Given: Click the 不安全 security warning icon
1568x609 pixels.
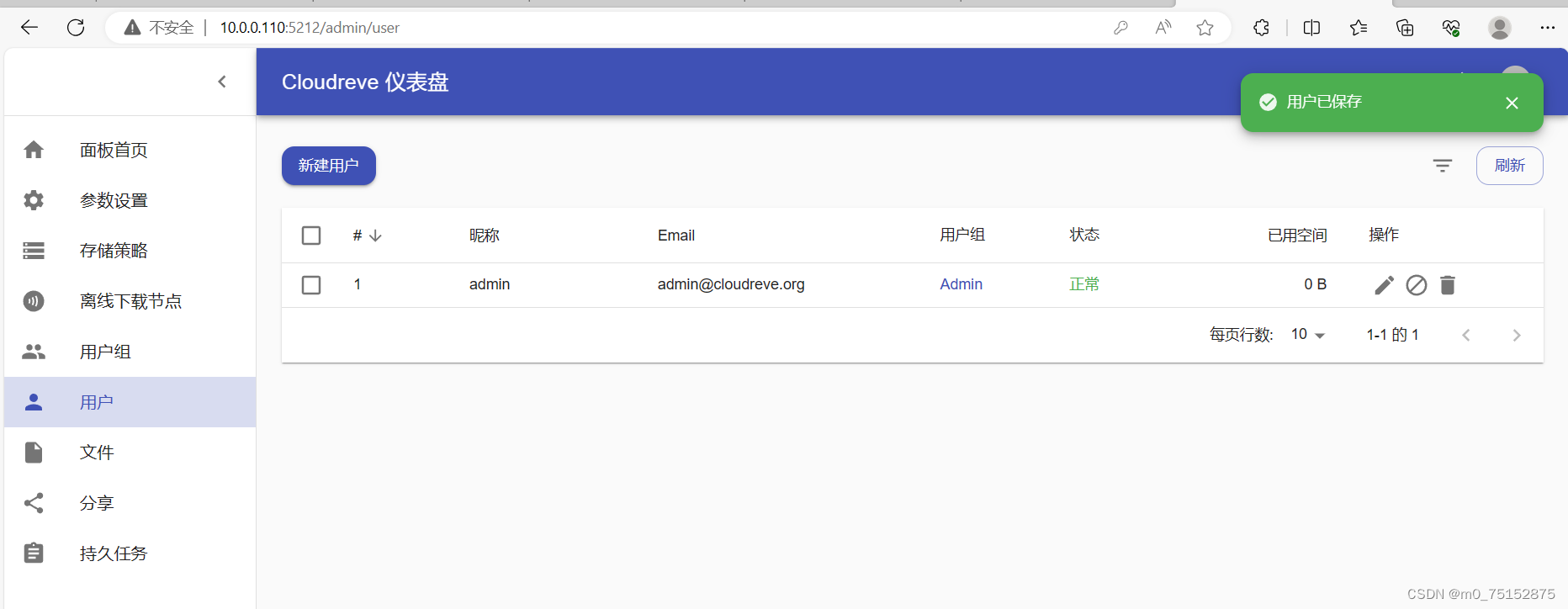Looking at the screenshot, I should [132, 28].
